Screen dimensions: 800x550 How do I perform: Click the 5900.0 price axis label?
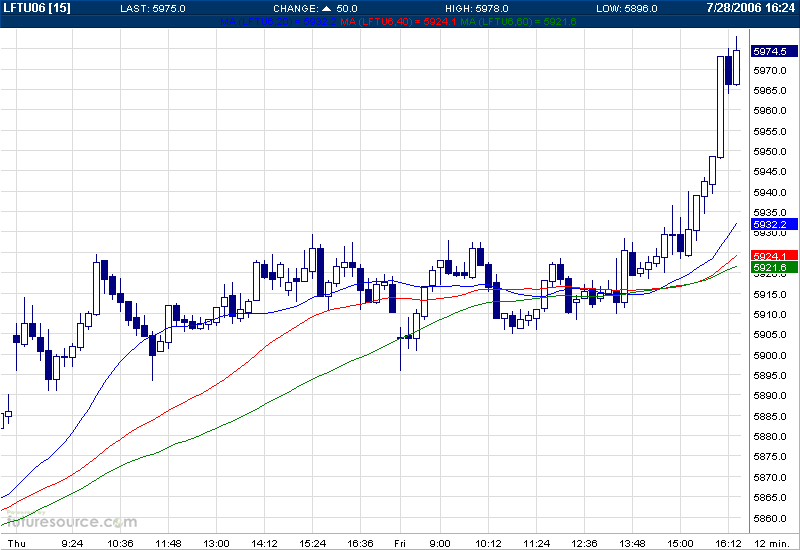770,355
